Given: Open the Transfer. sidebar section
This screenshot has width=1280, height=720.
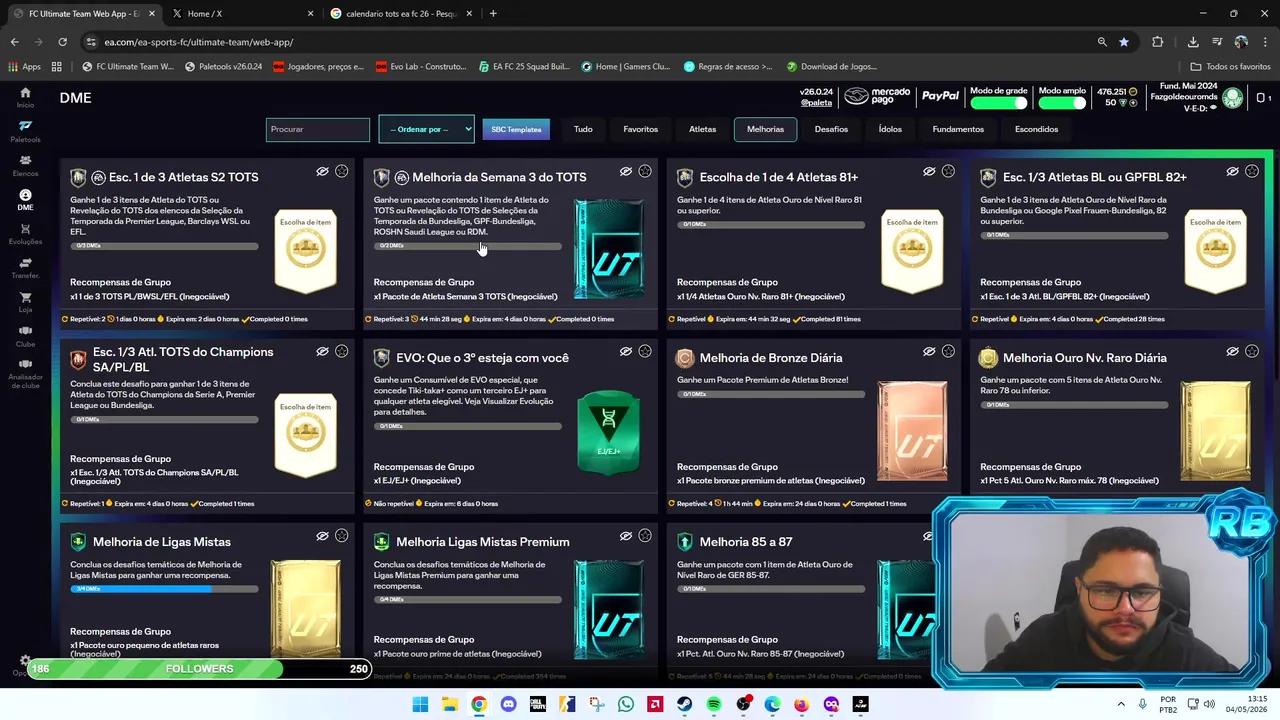Looking at the screenshot, I should pyautogui.click(x=25, y=268).
